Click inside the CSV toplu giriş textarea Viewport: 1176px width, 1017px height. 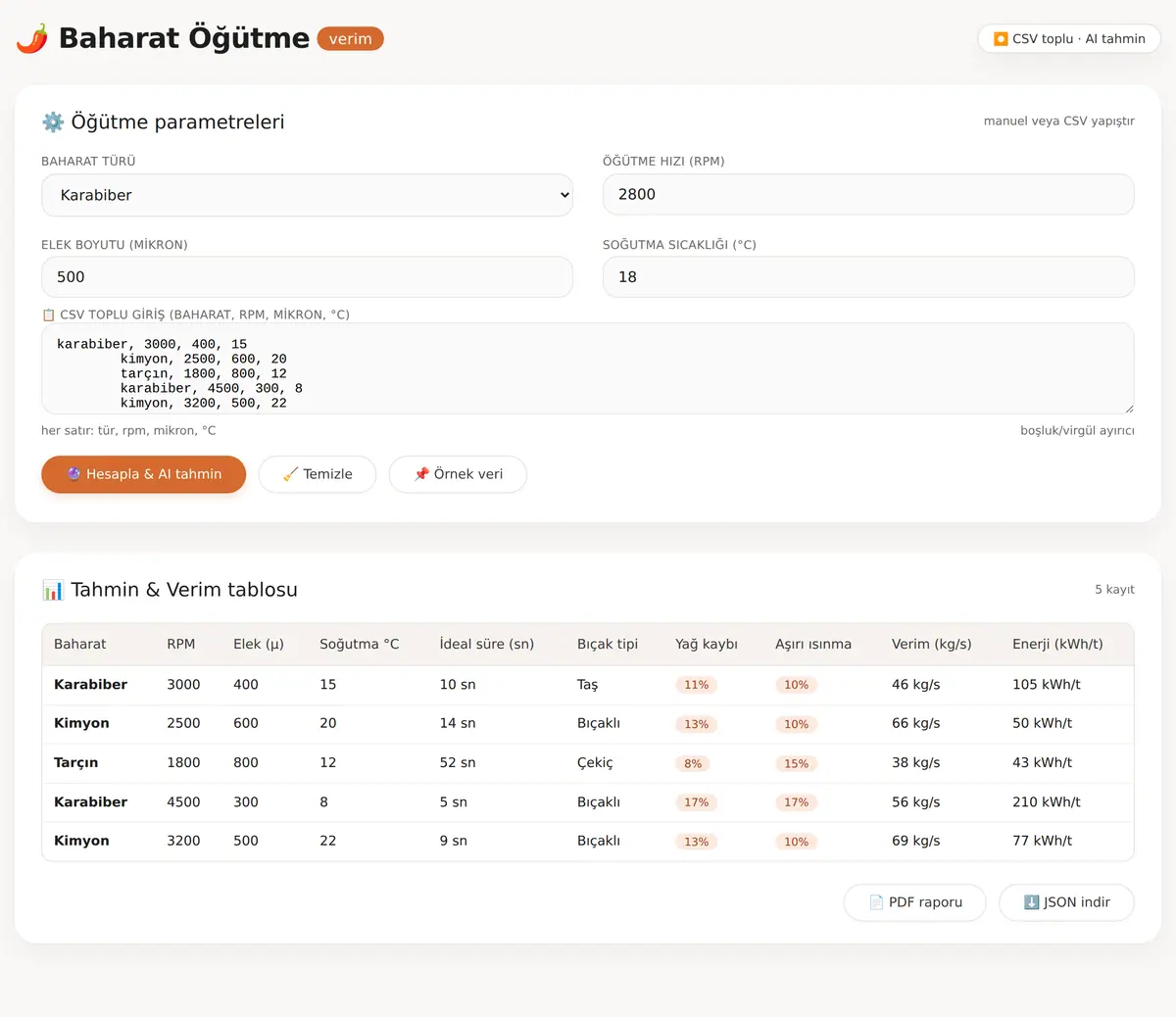pyautogui.click(x=588, y=368)
